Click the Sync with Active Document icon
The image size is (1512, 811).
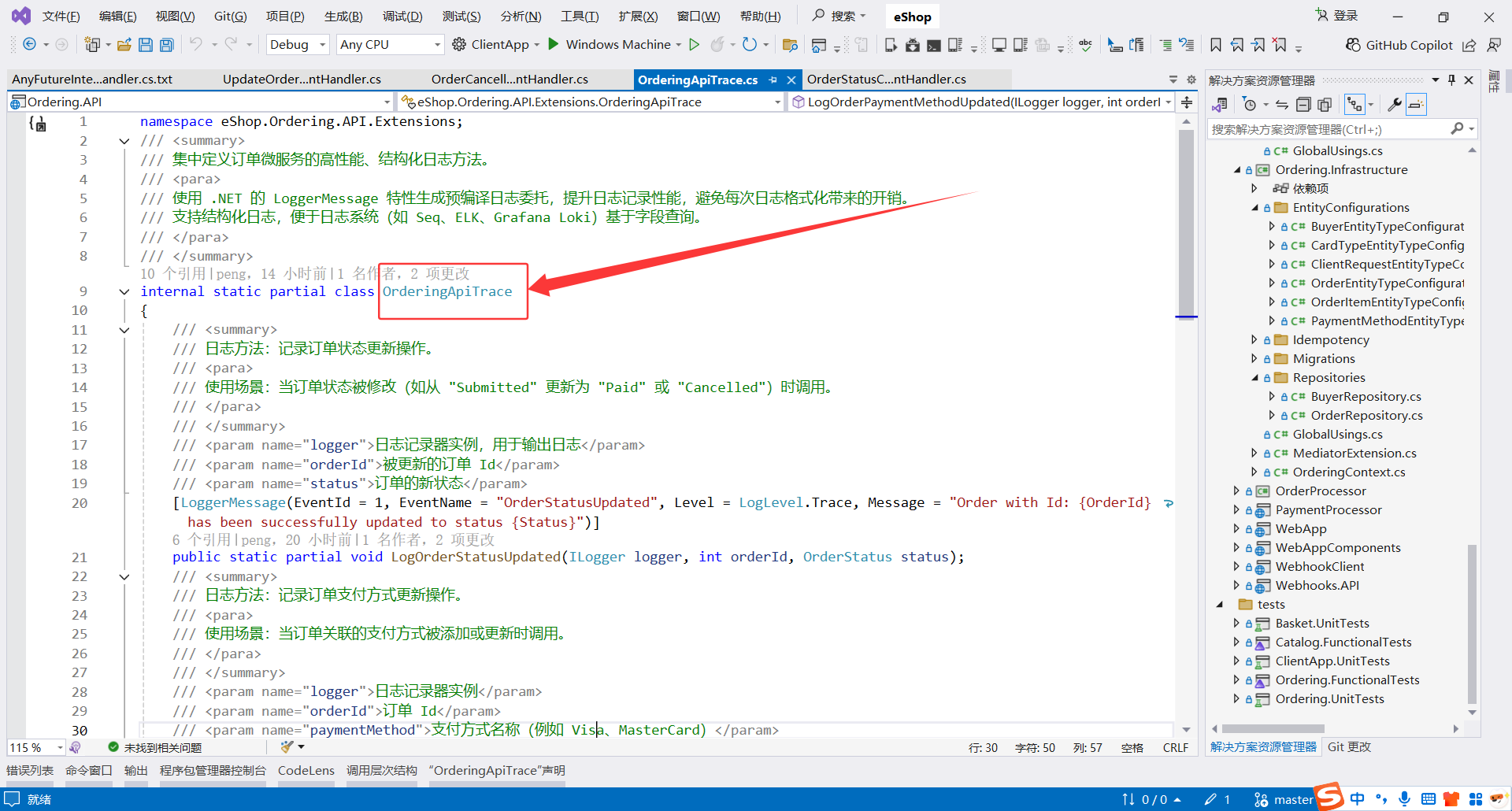(x=1282, y=105)
